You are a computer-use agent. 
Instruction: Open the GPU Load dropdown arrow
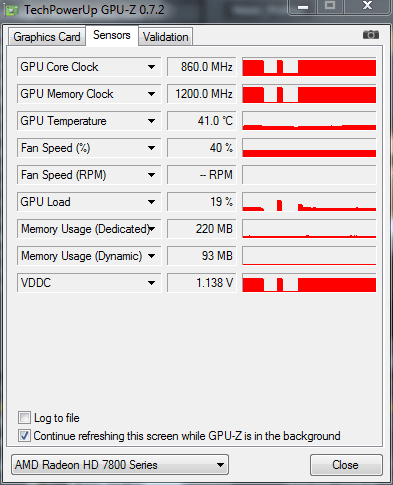pyautogui.click(x=152, y=202)
